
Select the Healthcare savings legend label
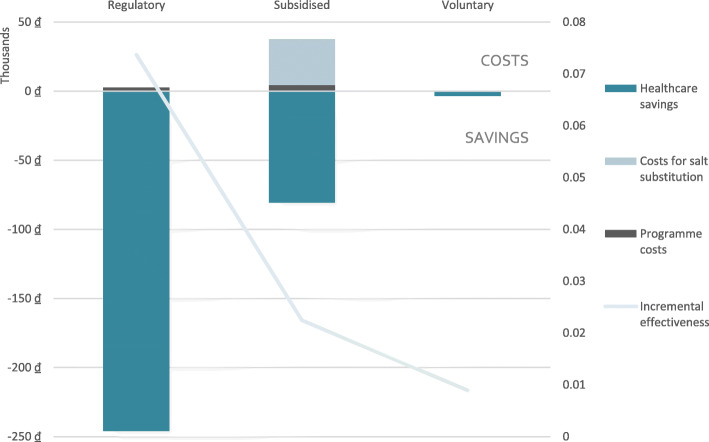[671, 99]
